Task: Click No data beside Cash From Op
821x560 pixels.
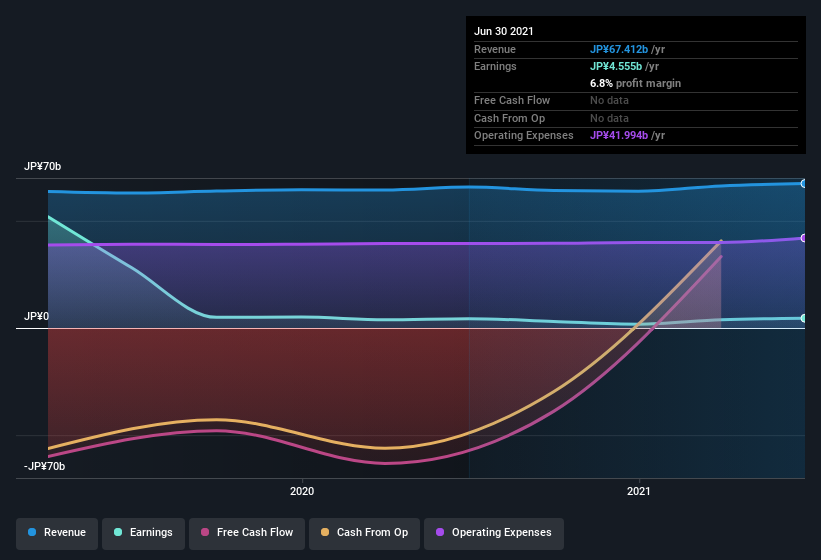Action: click(609, 118)
